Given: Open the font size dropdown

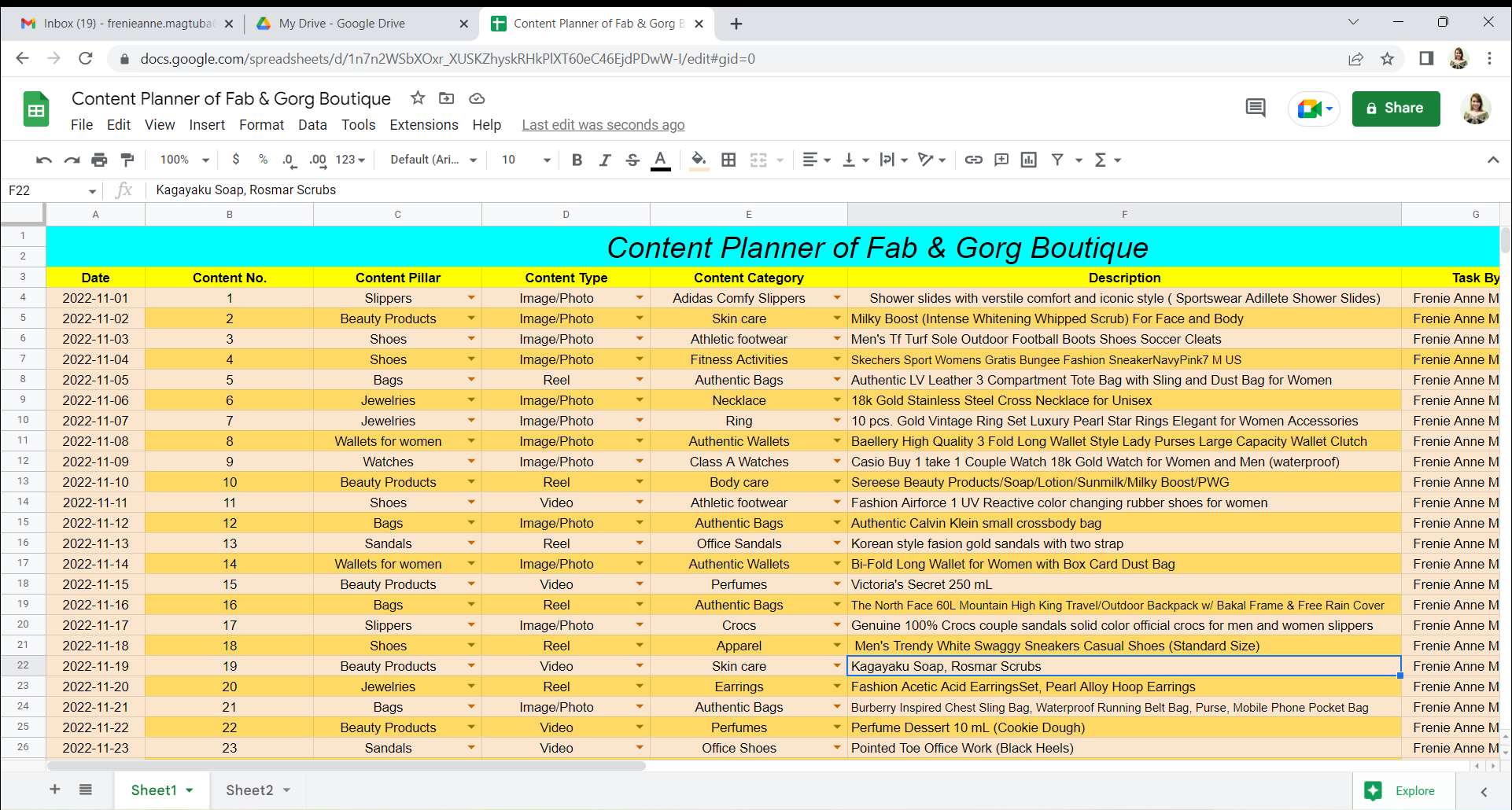Looking at the screenshot, I should [526, 160].
